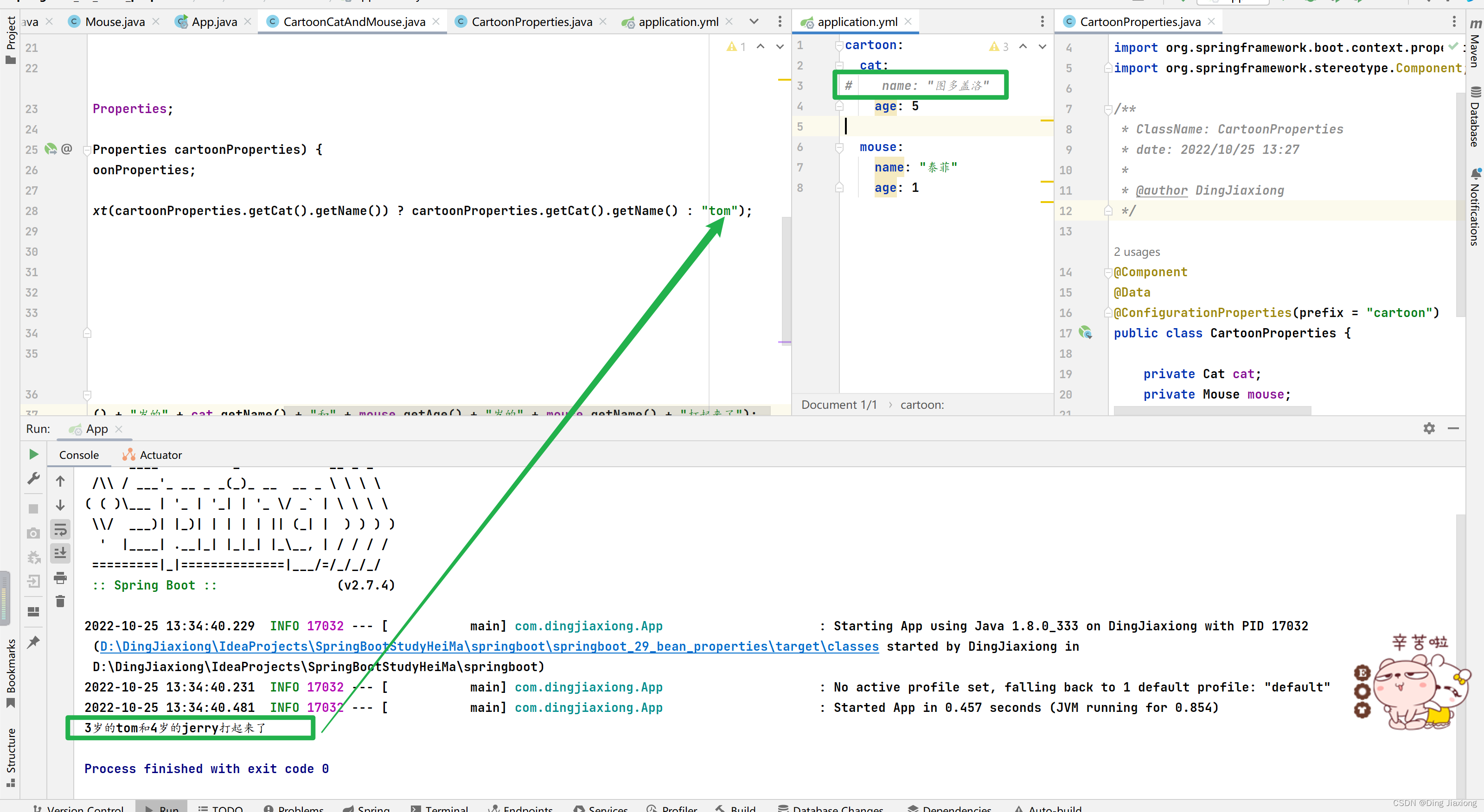The height and width of the screenshot is (812, 1484).
Task: Toggle soft-wrap in console
Action: pos(60,529)
